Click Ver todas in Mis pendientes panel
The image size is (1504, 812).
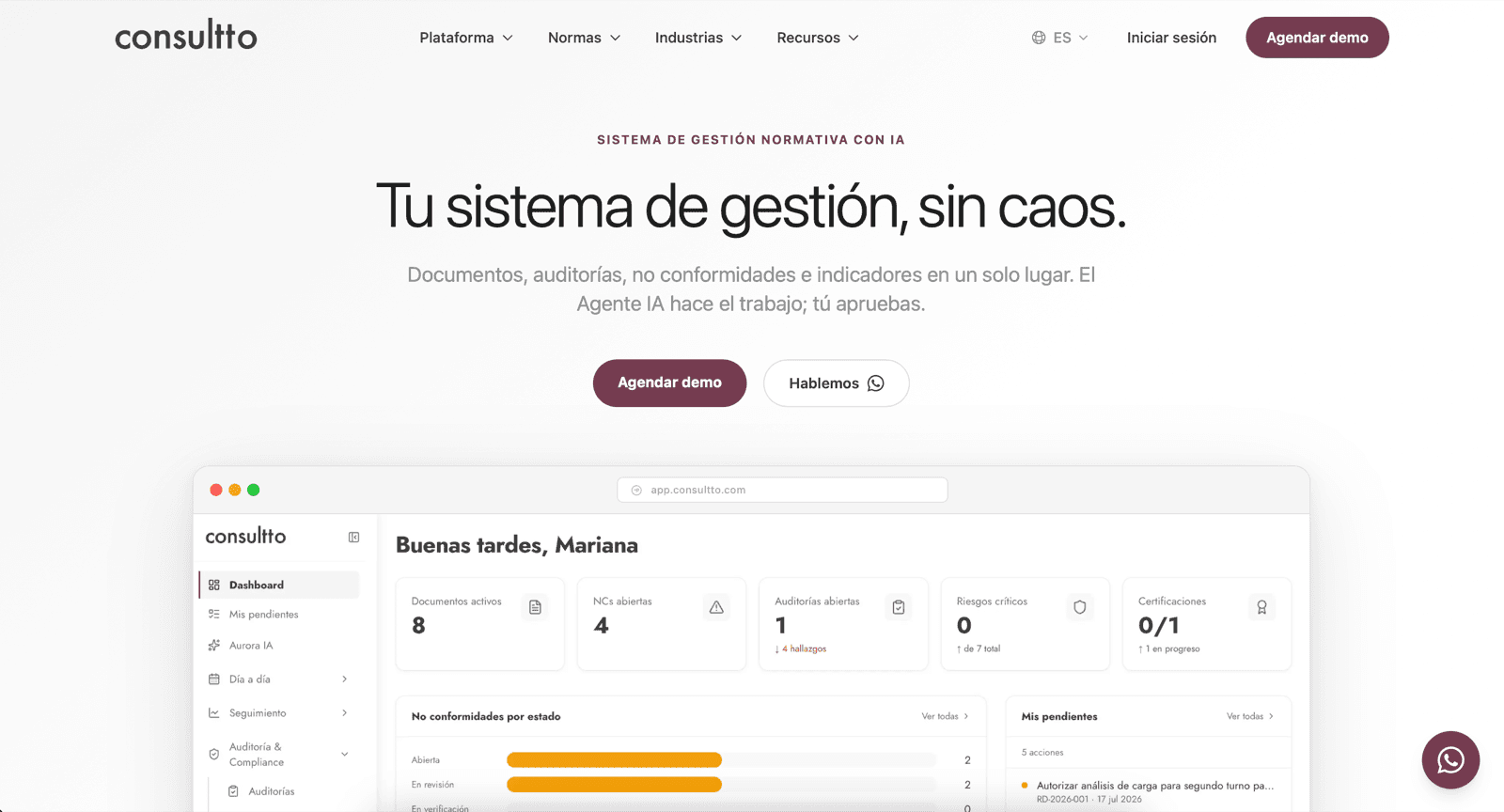point(1249,716)
